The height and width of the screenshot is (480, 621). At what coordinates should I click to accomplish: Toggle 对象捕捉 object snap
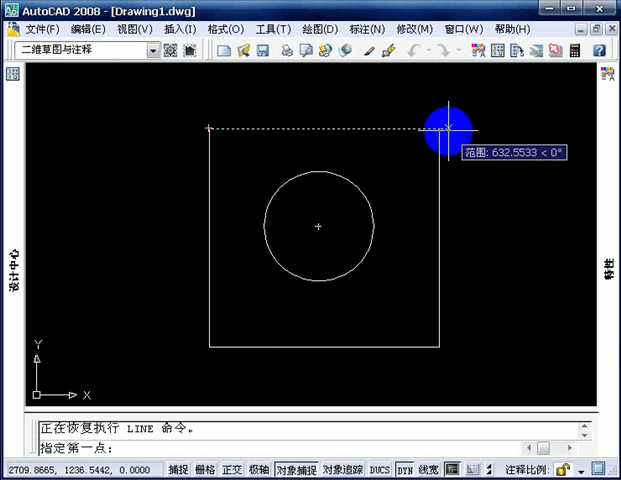tap(296, 470)
